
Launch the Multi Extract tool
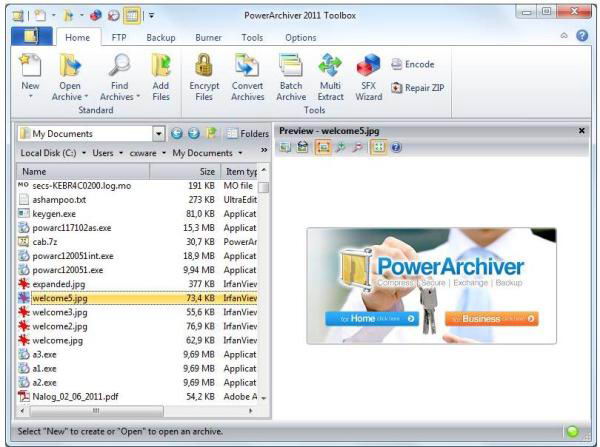click(330, 77)
